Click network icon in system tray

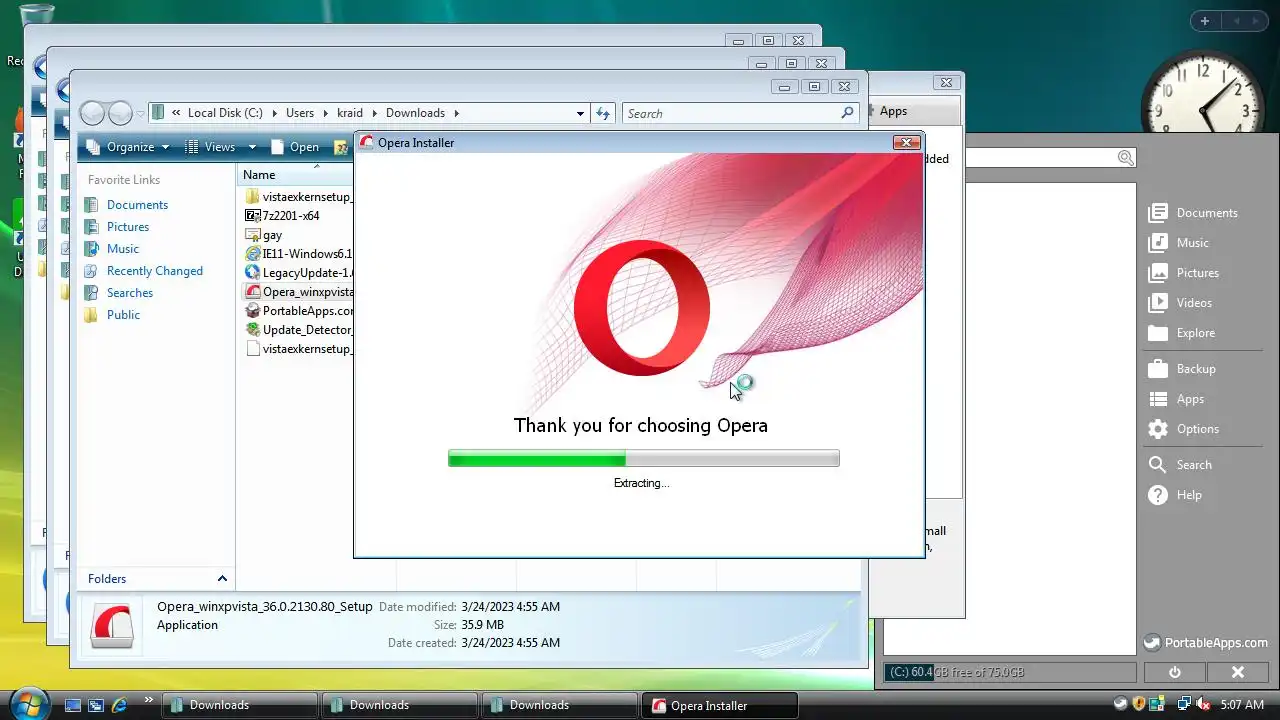[1184, 705]
